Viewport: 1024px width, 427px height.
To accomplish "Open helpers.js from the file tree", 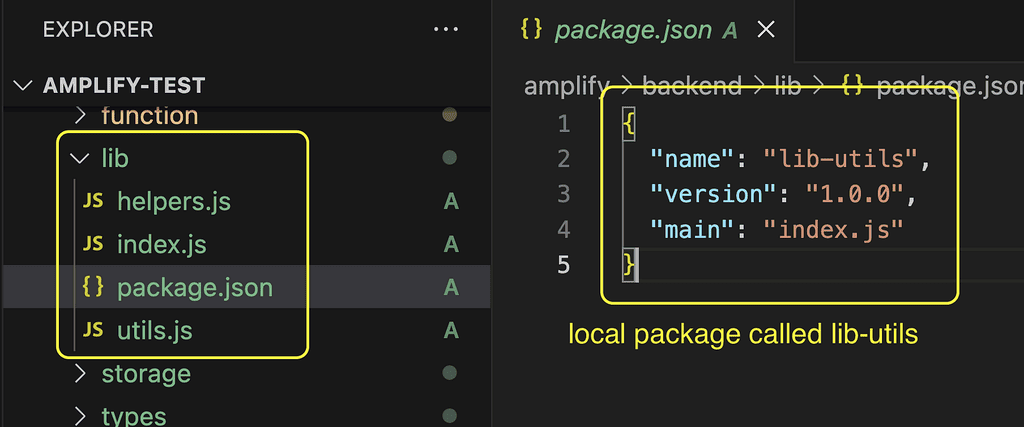I will [x=173, y=202].
